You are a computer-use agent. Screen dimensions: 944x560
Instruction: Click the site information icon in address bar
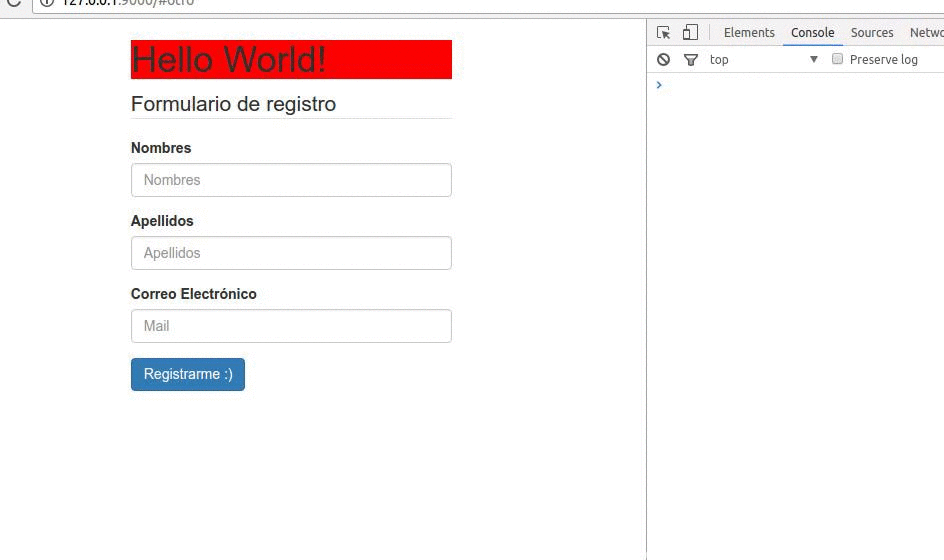coord(47,2)
